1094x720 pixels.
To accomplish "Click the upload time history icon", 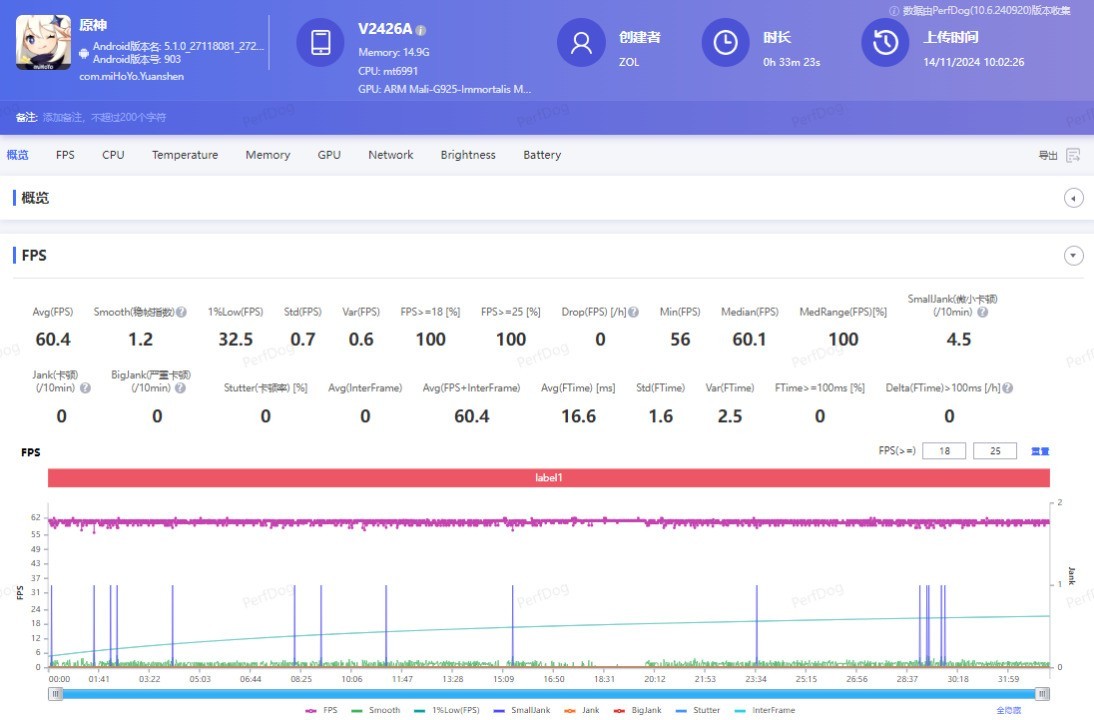I will (885, 42).
